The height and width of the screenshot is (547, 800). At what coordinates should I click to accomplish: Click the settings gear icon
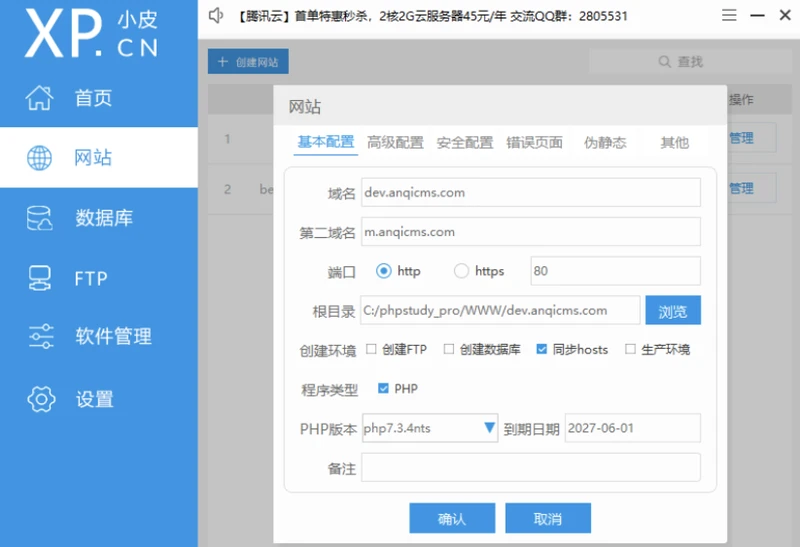[x=40, y=399]
